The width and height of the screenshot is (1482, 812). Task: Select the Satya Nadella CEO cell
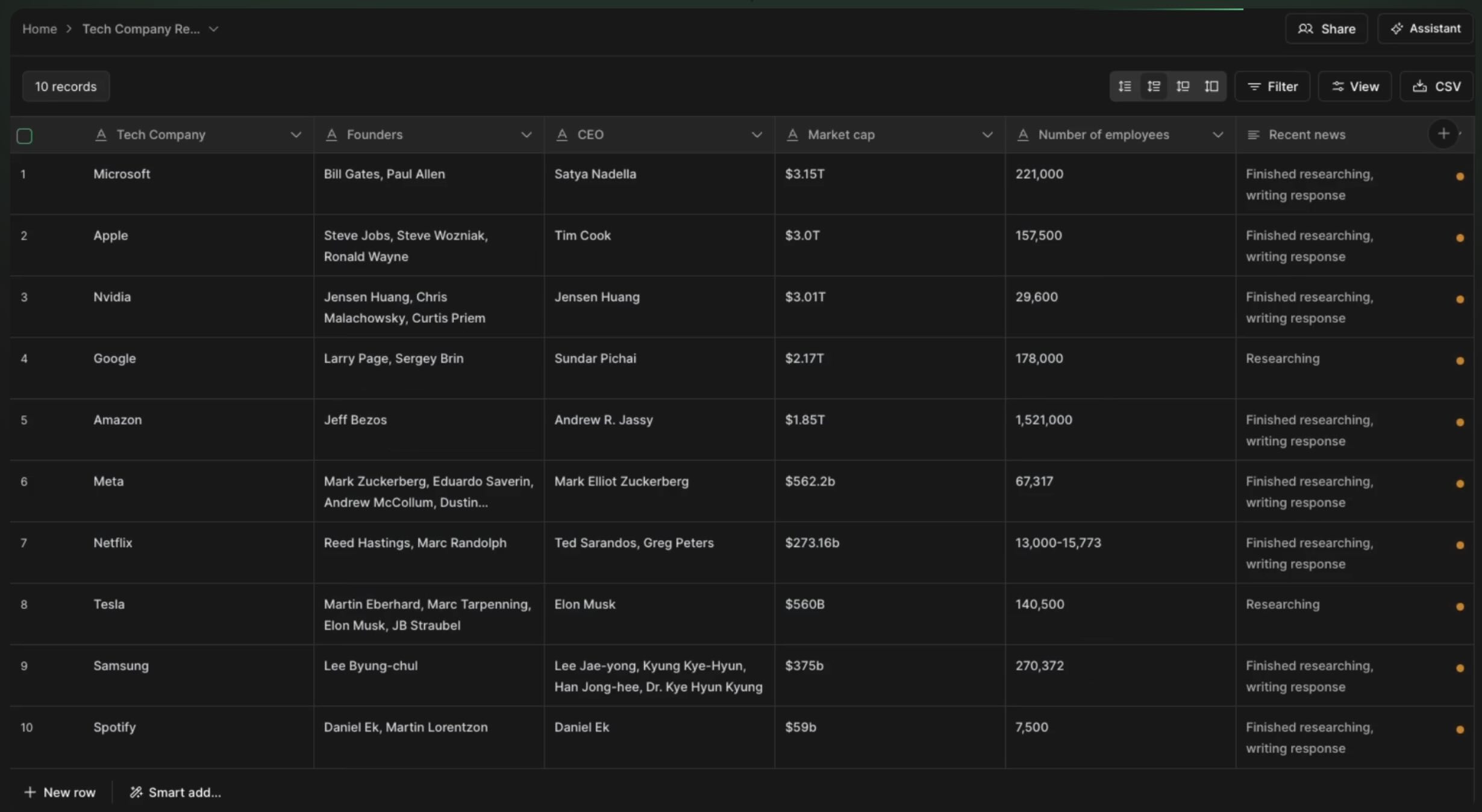659,184
